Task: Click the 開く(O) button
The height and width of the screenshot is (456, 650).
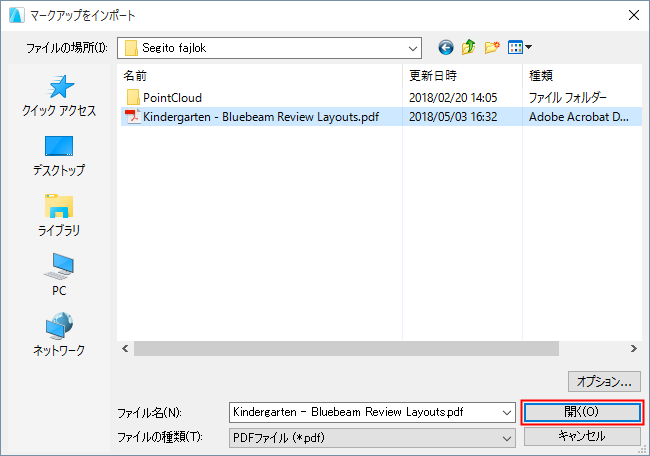Action: 582,412
